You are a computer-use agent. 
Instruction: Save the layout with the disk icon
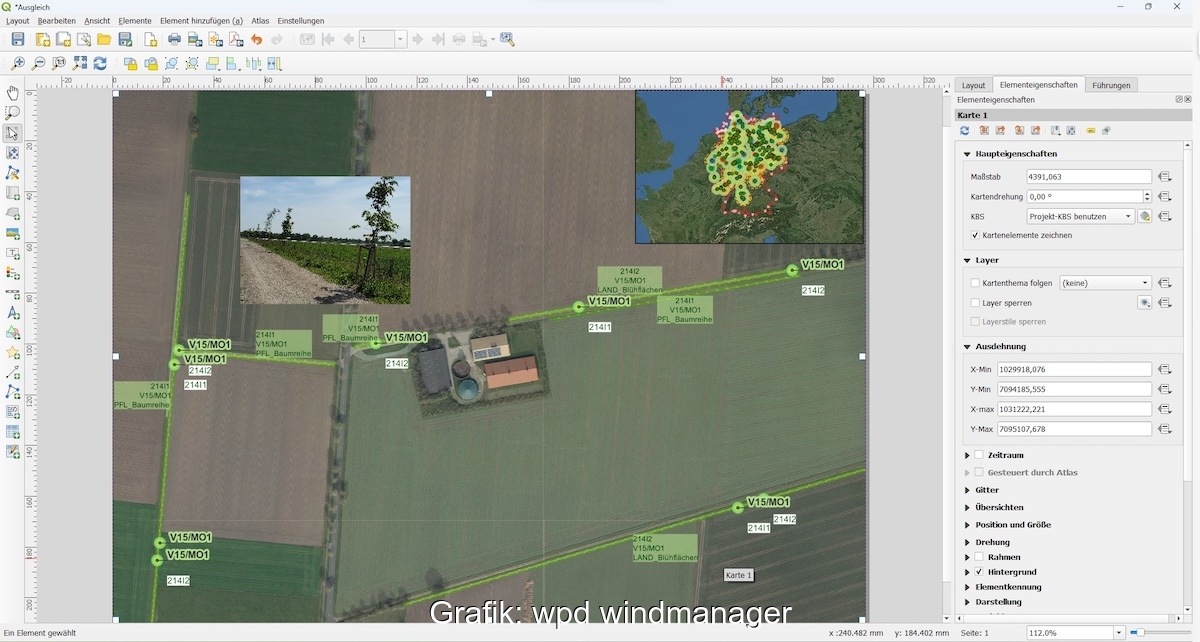tap(18, 40)
